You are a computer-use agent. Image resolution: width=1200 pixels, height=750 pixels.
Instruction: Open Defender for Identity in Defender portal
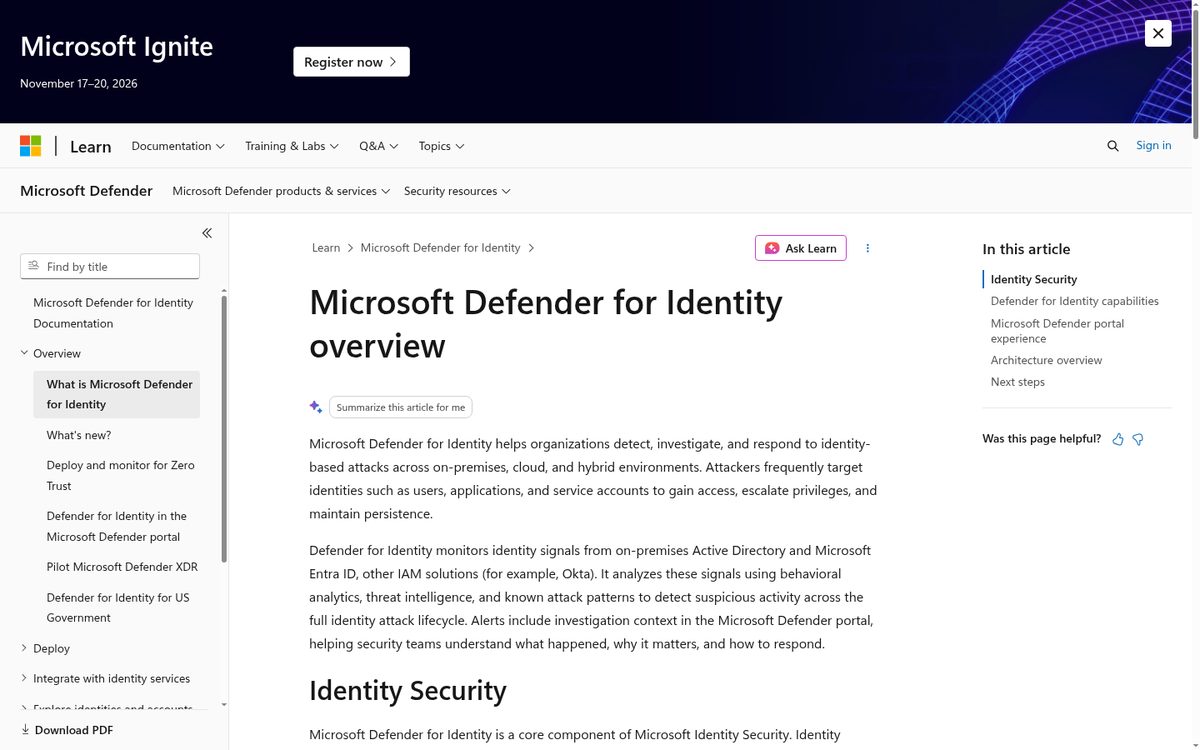[116, 526]
